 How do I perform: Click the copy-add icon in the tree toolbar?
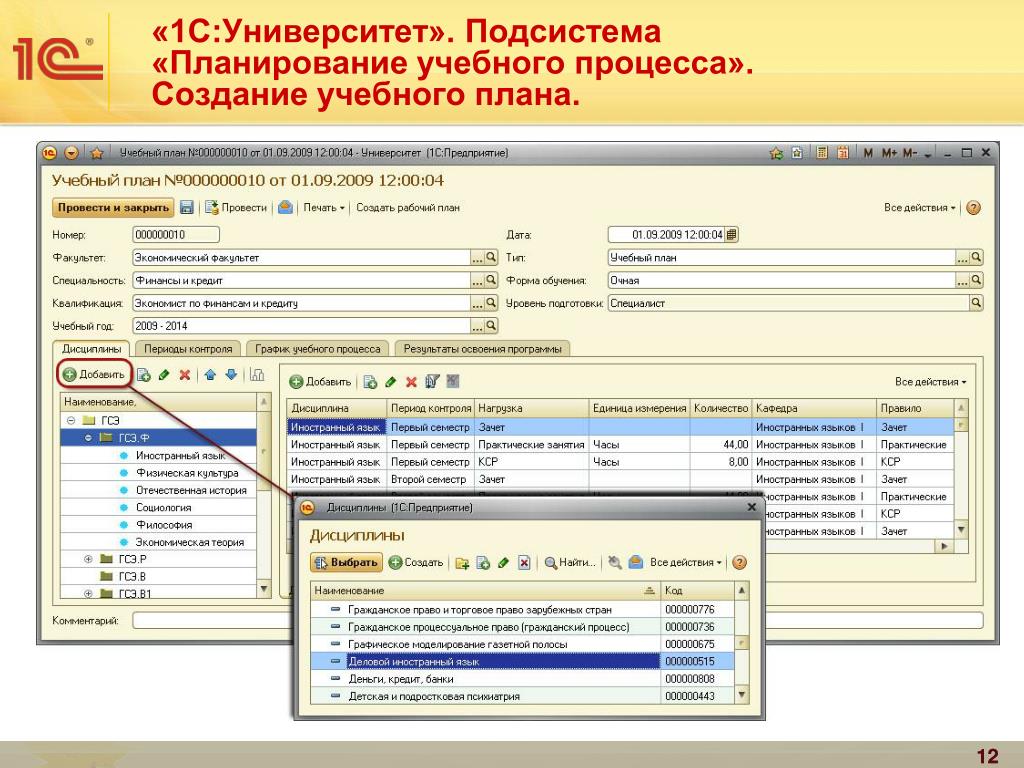144,375
